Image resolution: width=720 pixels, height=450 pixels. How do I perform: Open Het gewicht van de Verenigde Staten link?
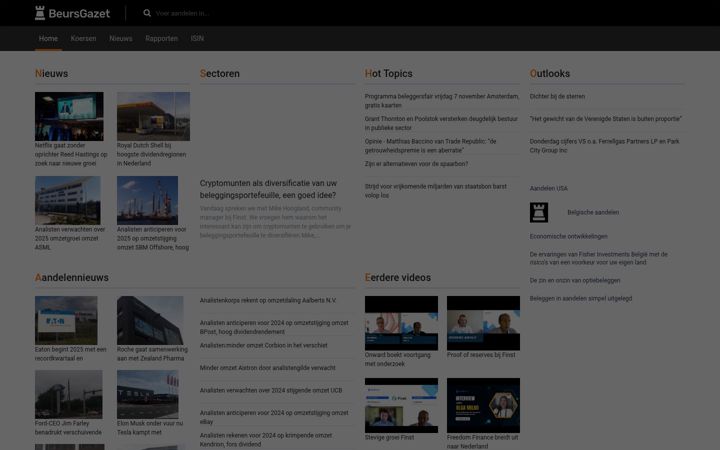click(606, 119)
